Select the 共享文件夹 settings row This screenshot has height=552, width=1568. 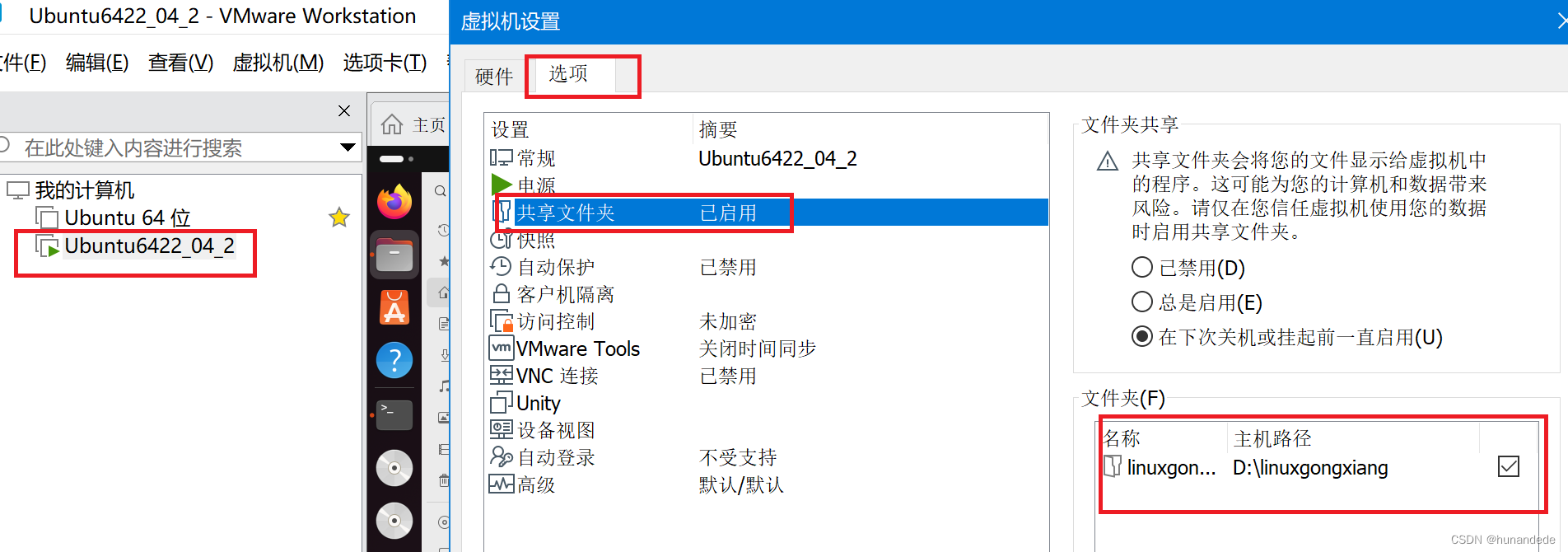coord(768,213)
